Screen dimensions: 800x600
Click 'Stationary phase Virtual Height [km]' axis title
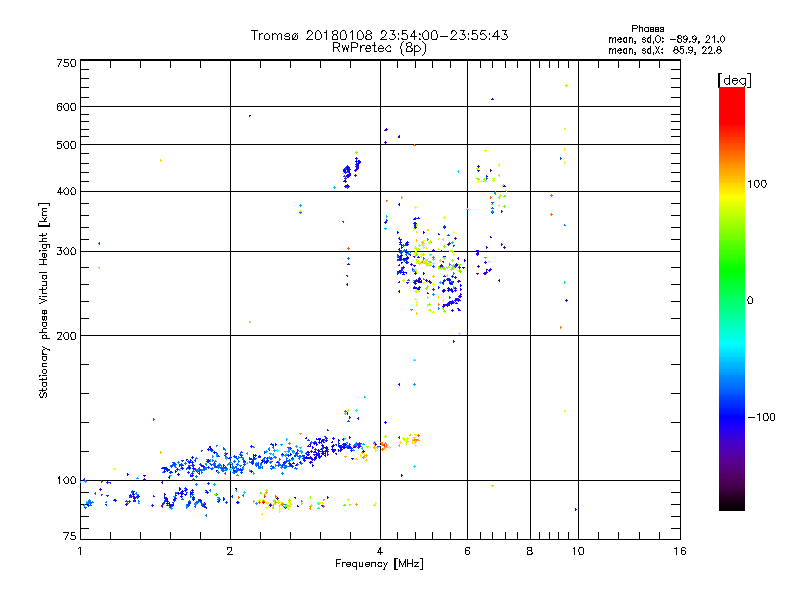[x=44, y=301]
